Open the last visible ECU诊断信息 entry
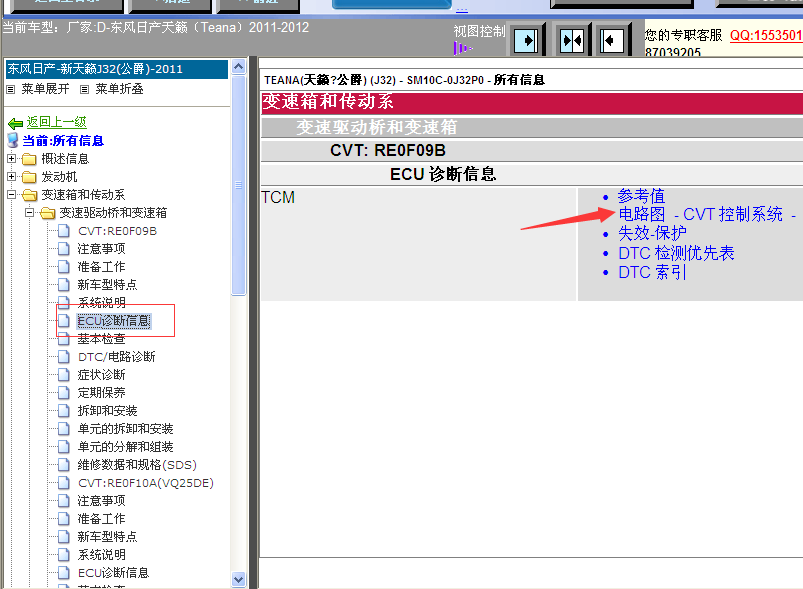Viewport: 803px width, 589px height. (113, 573)
